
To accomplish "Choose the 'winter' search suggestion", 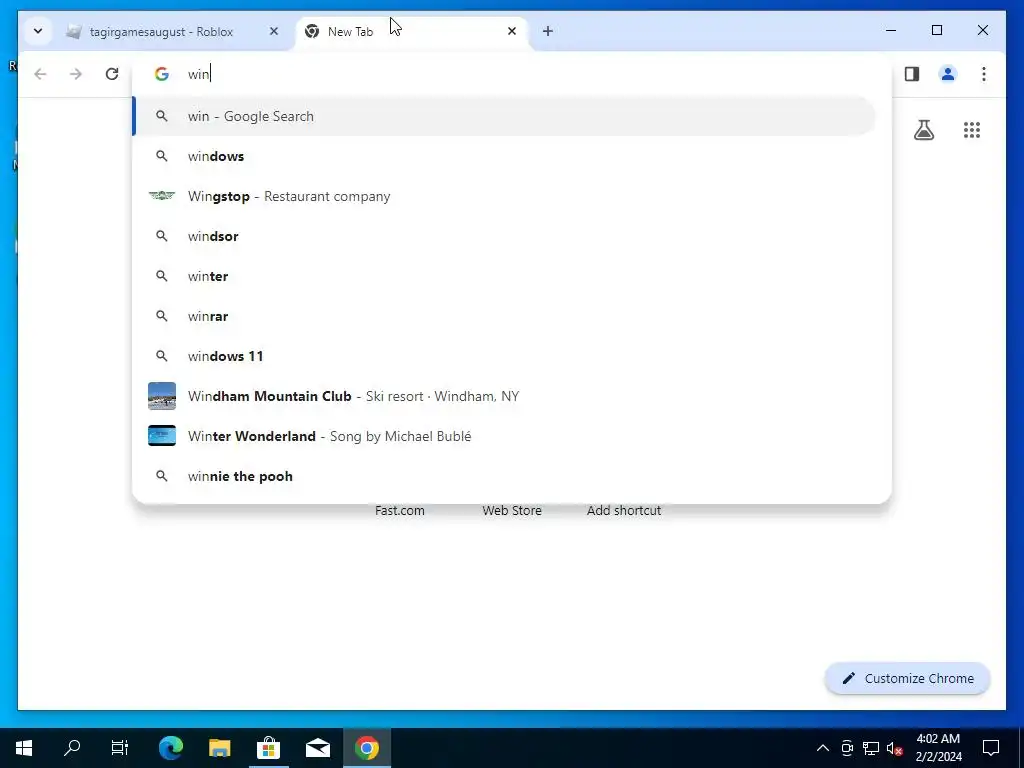I will tap(504, 276).
